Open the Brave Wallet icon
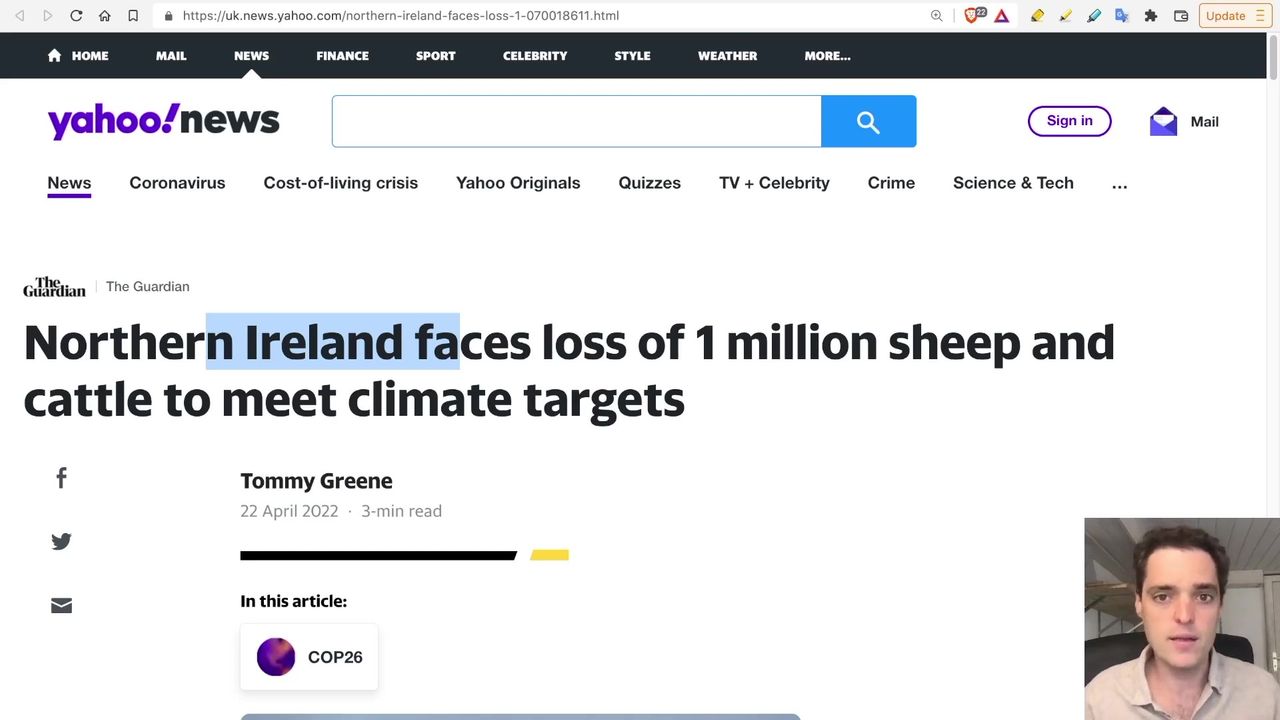 coord(1181,16)
